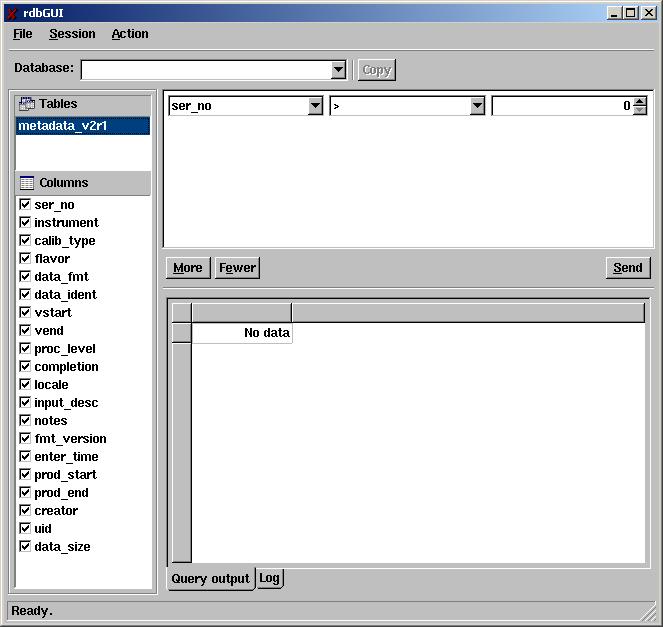Viewport: 663px width, 627px height.
Task: Click the Tables panel header icon
Action: pyautogui.click(x=27, y=104)
